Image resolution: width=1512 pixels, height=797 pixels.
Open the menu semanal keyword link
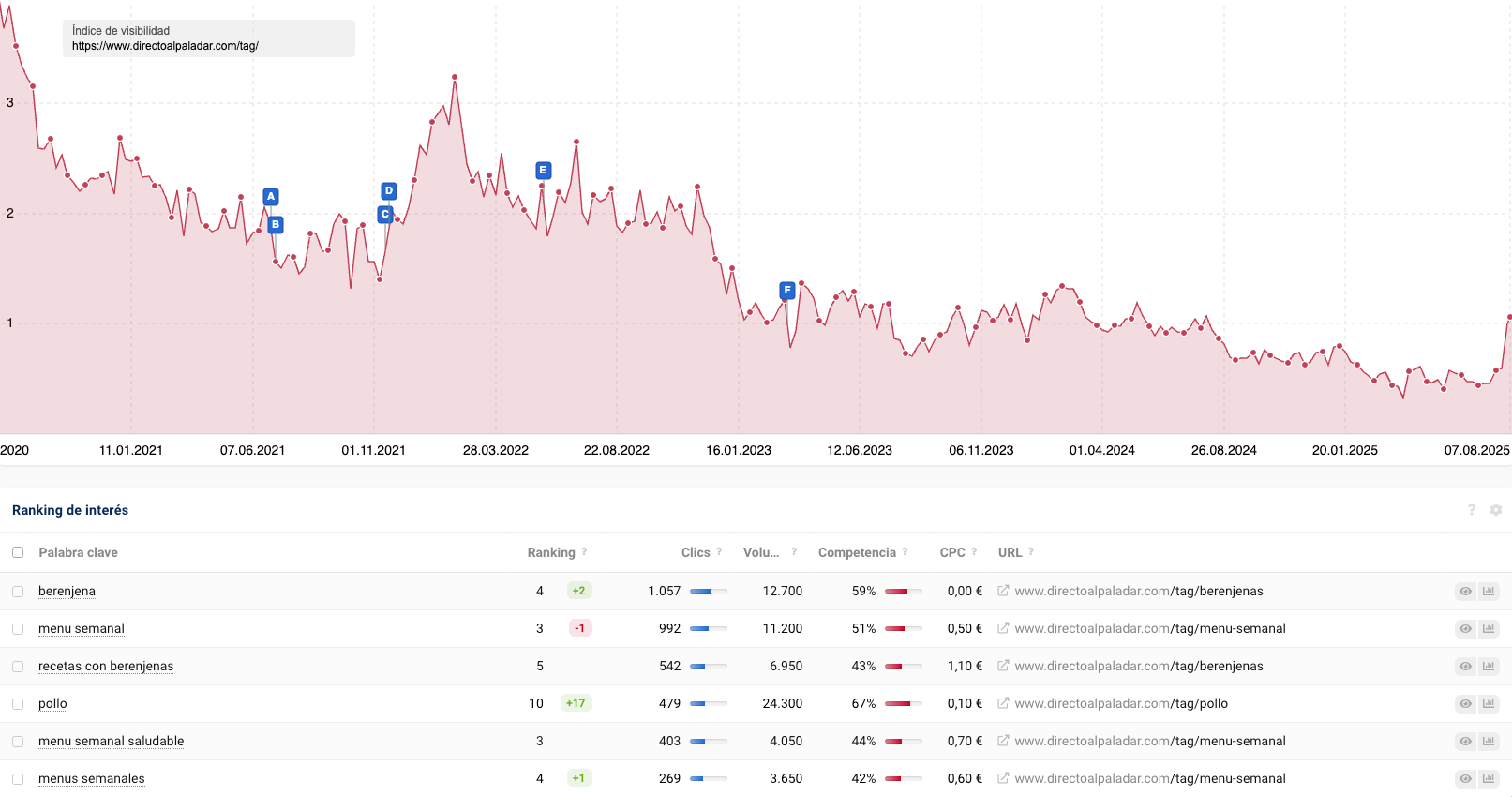pos(82,628)
